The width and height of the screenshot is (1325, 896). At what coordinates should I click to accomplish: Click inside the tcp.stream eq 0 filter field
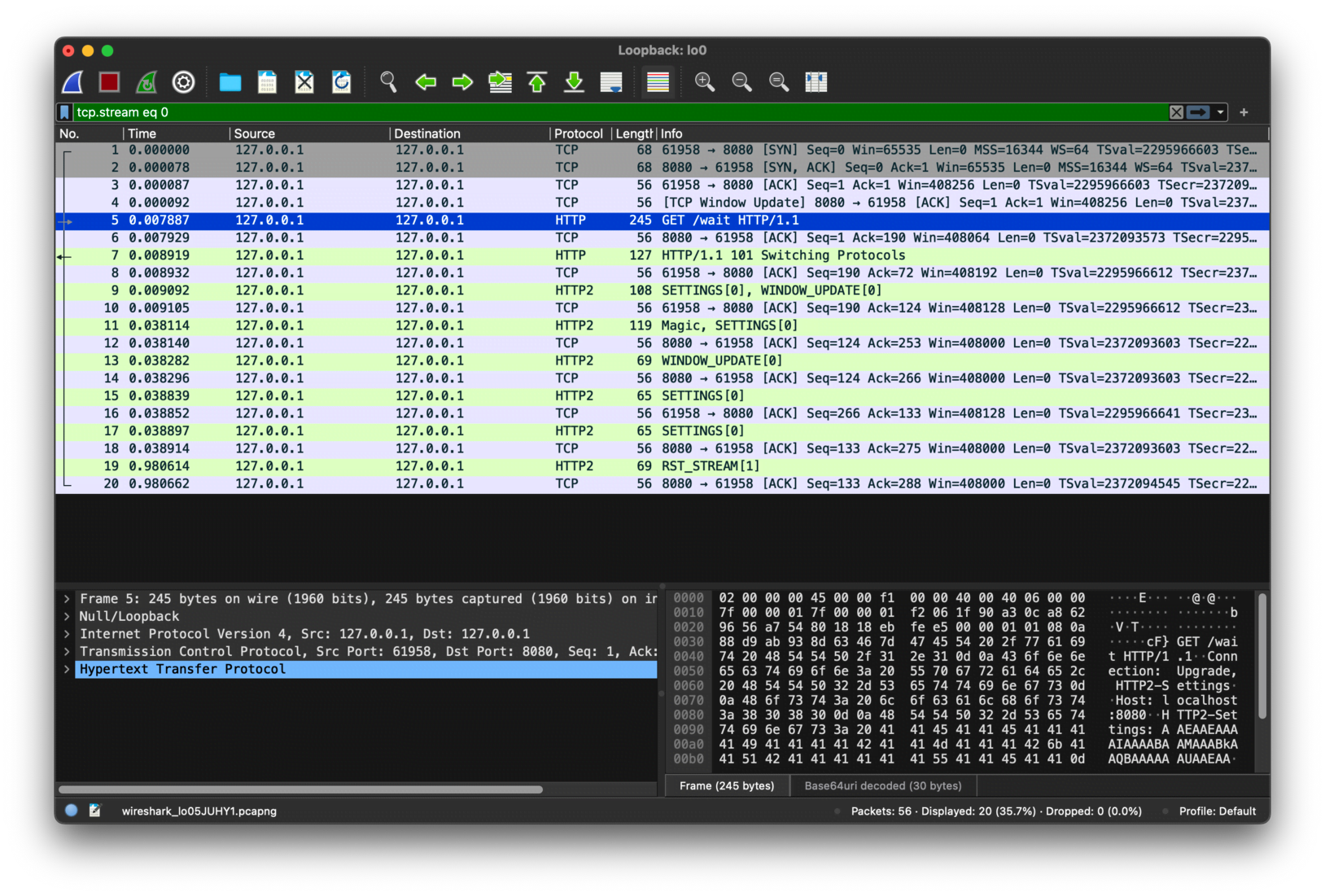pyautogui.click(x=570, y=112)
